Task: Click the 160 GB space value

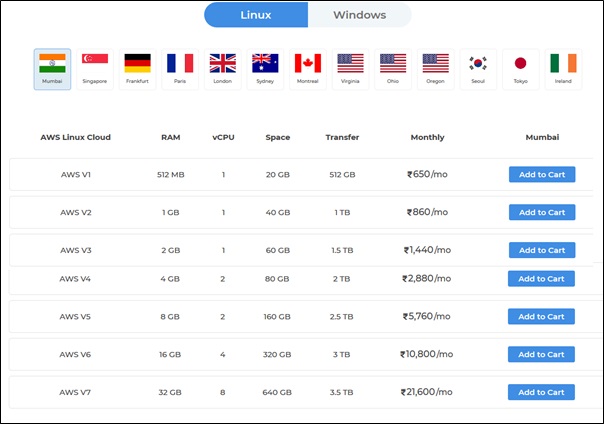Action: pos(277,317)
